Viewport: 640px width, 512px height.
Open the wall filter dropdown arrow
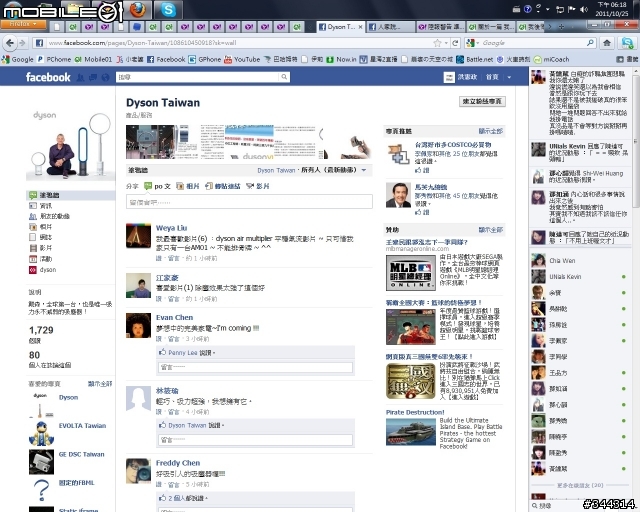[x=364, y=170]
